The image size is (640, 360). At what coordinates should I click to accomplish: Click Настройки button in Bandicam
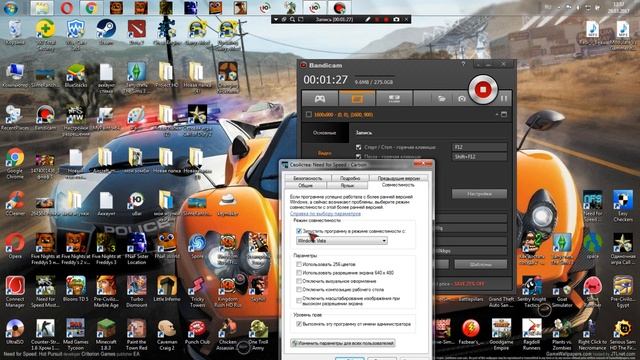click(x=480, y=194)
